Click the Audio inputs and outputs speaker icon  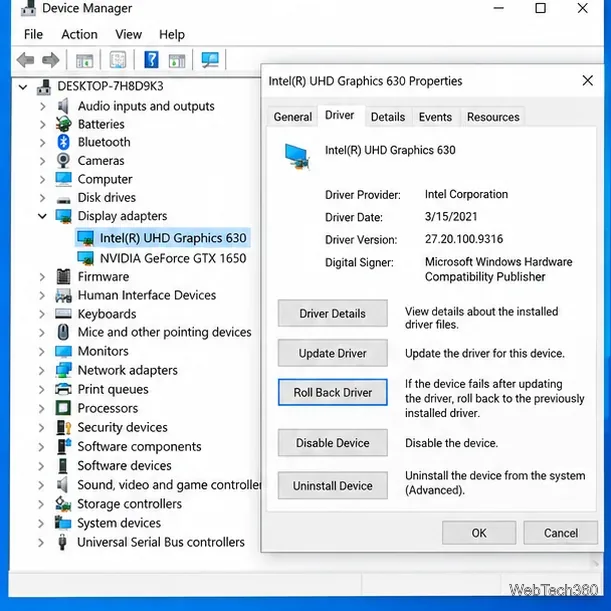(x=63, y=106)
